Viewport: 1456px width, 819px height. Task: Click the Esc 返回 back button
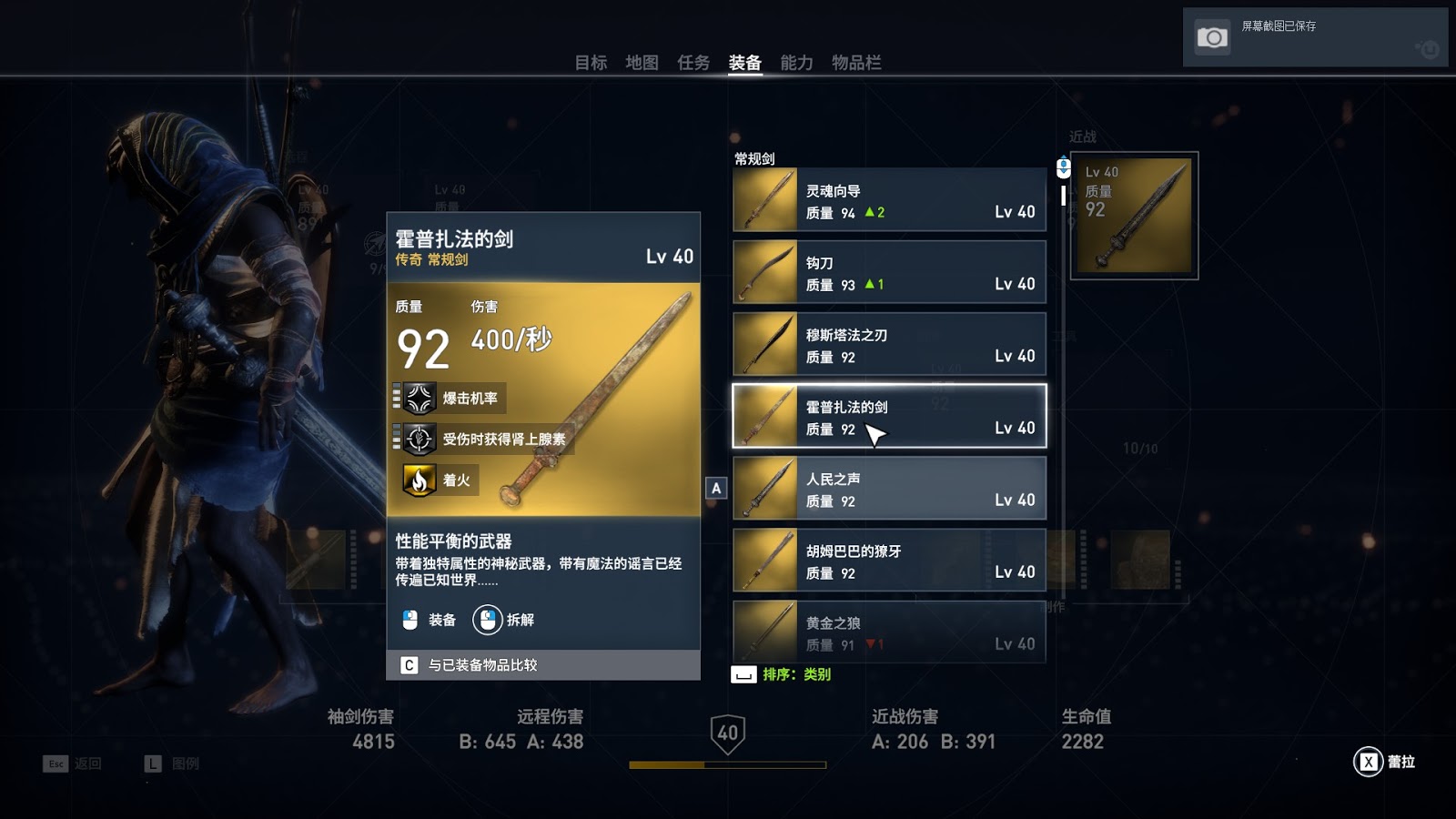(72, 763)
